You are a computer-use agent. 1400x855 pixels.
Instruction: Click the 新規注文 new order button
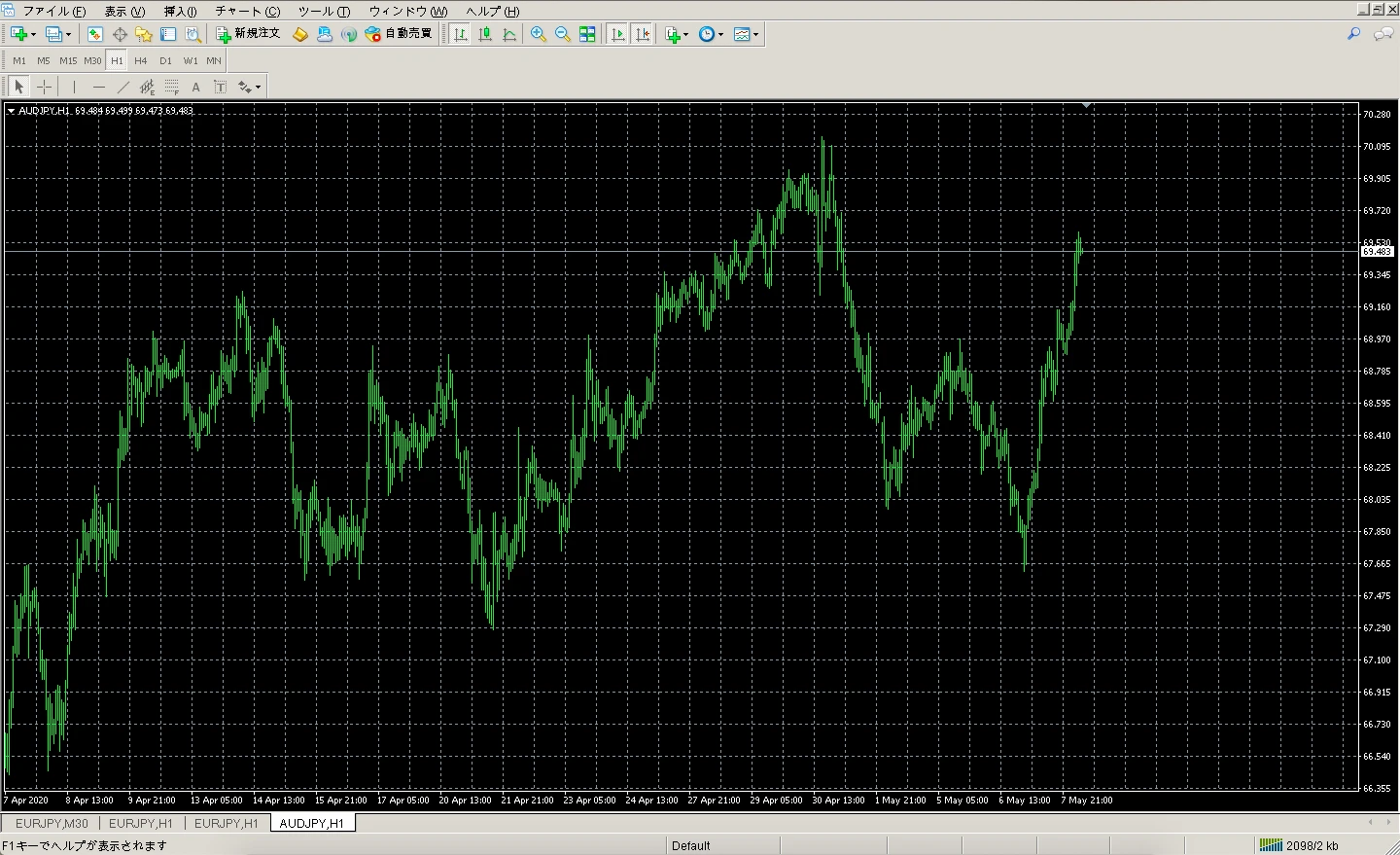point(248,34)
